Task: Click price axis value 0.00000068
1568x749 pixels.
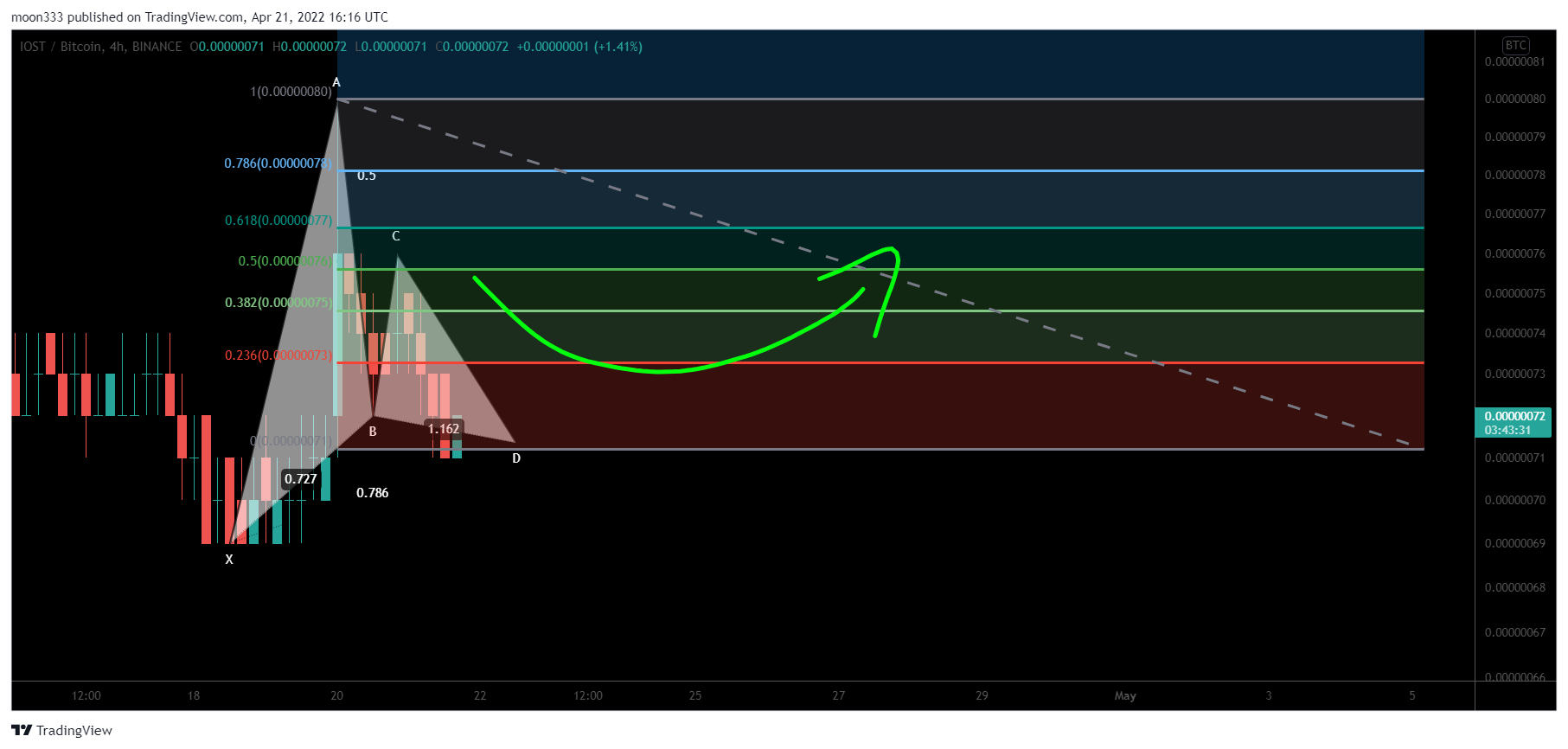Action: point(1515,588)
